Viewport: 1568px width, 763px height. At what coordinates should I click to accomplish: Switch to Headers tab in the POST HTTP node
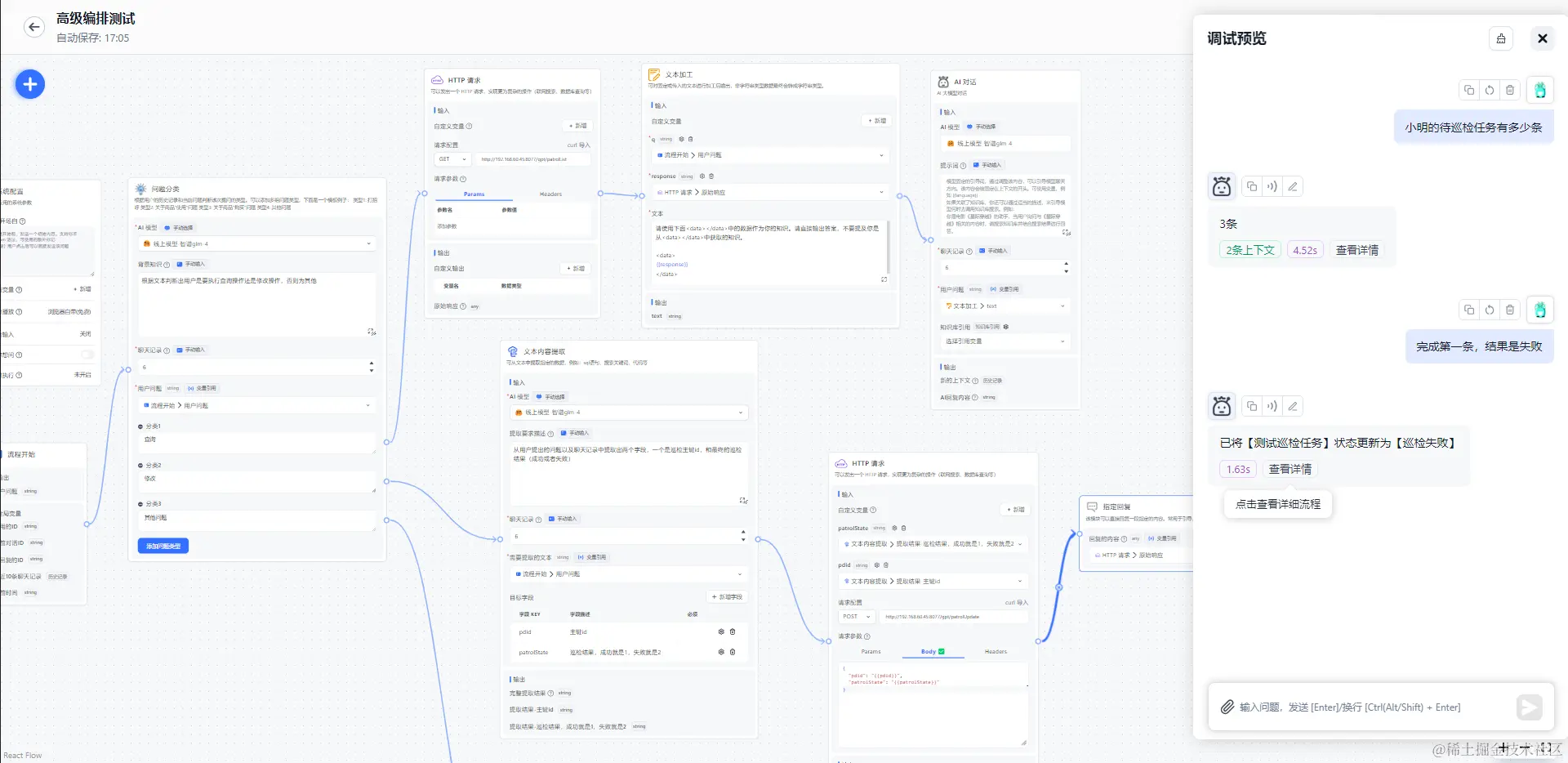coord(996,652)
